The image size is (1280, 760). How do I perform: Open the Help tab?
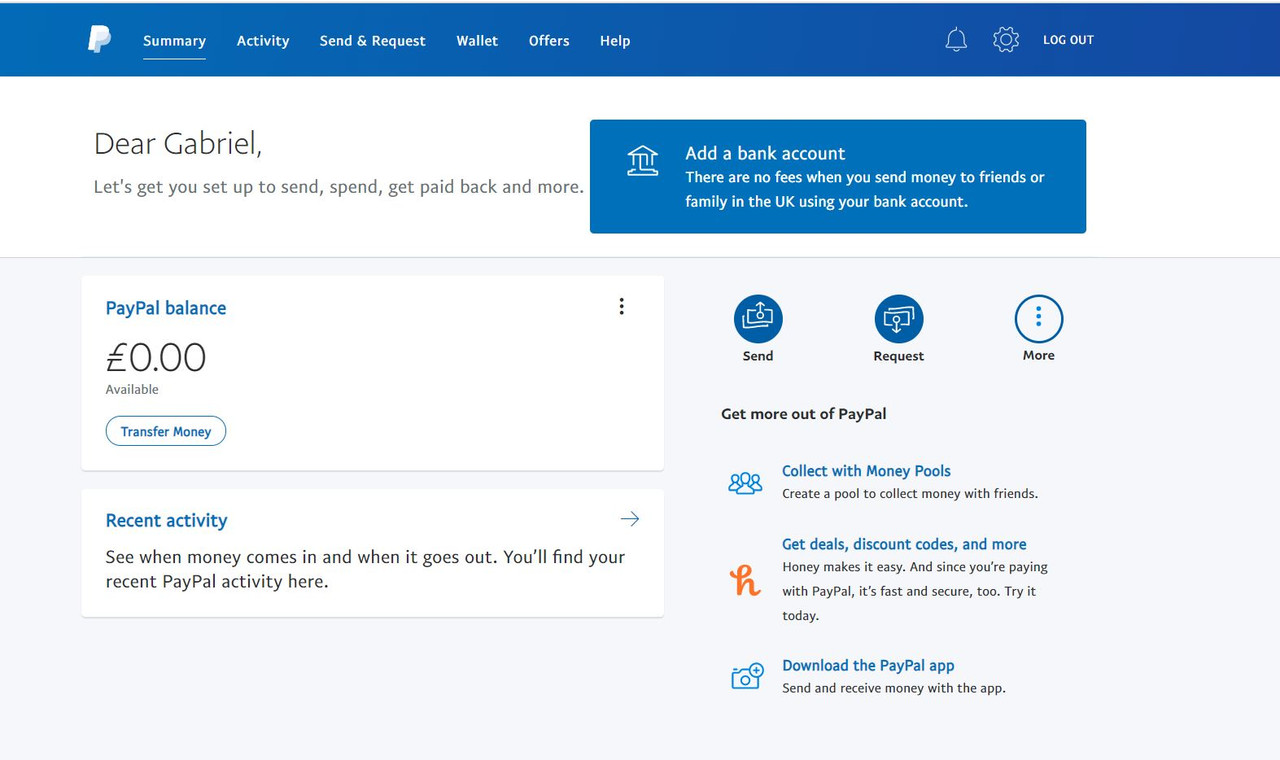point(615,41)
